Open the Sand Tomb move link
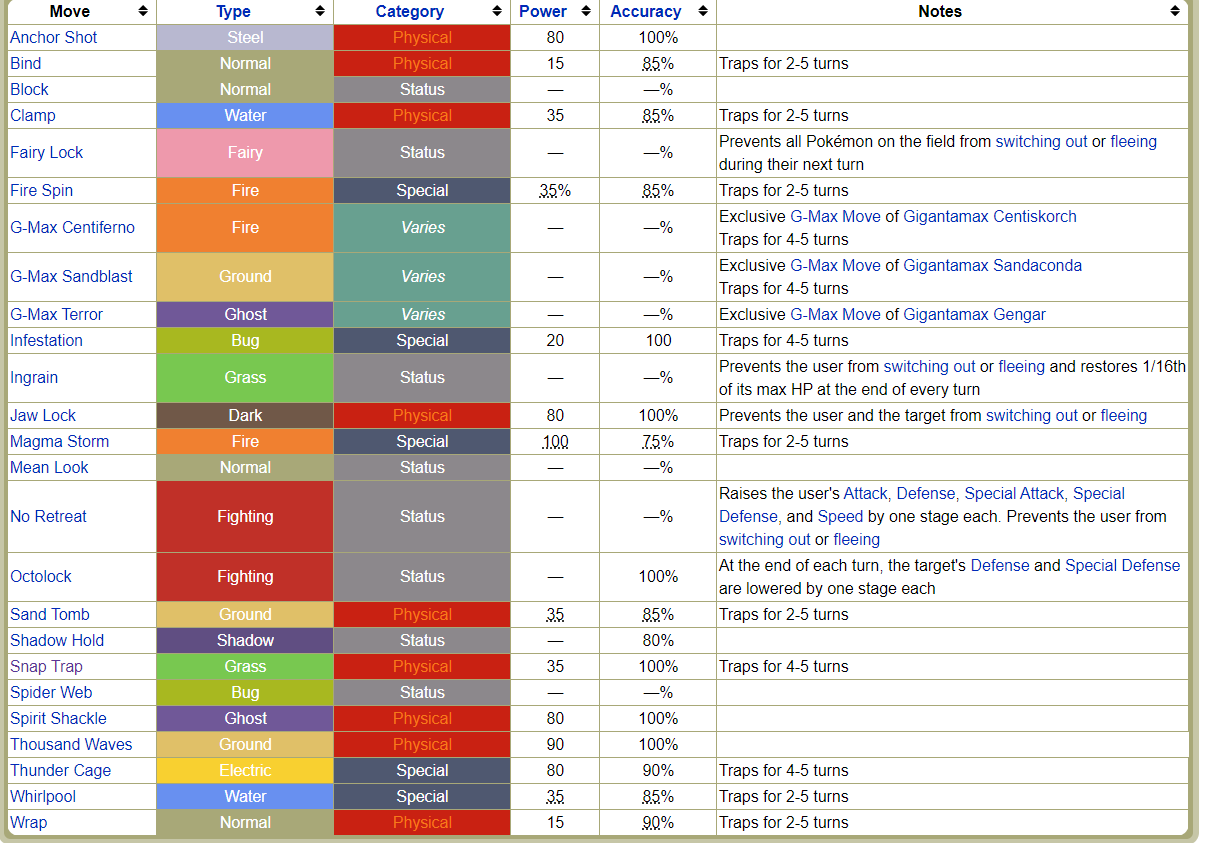 click(x=50, y=614)
